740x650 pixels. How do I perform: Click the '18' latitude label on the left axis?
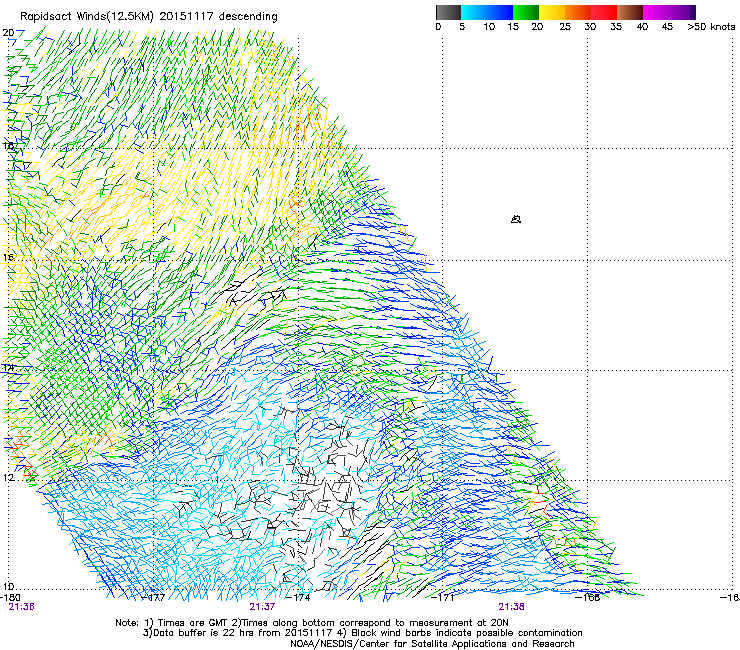coord(8,145)
